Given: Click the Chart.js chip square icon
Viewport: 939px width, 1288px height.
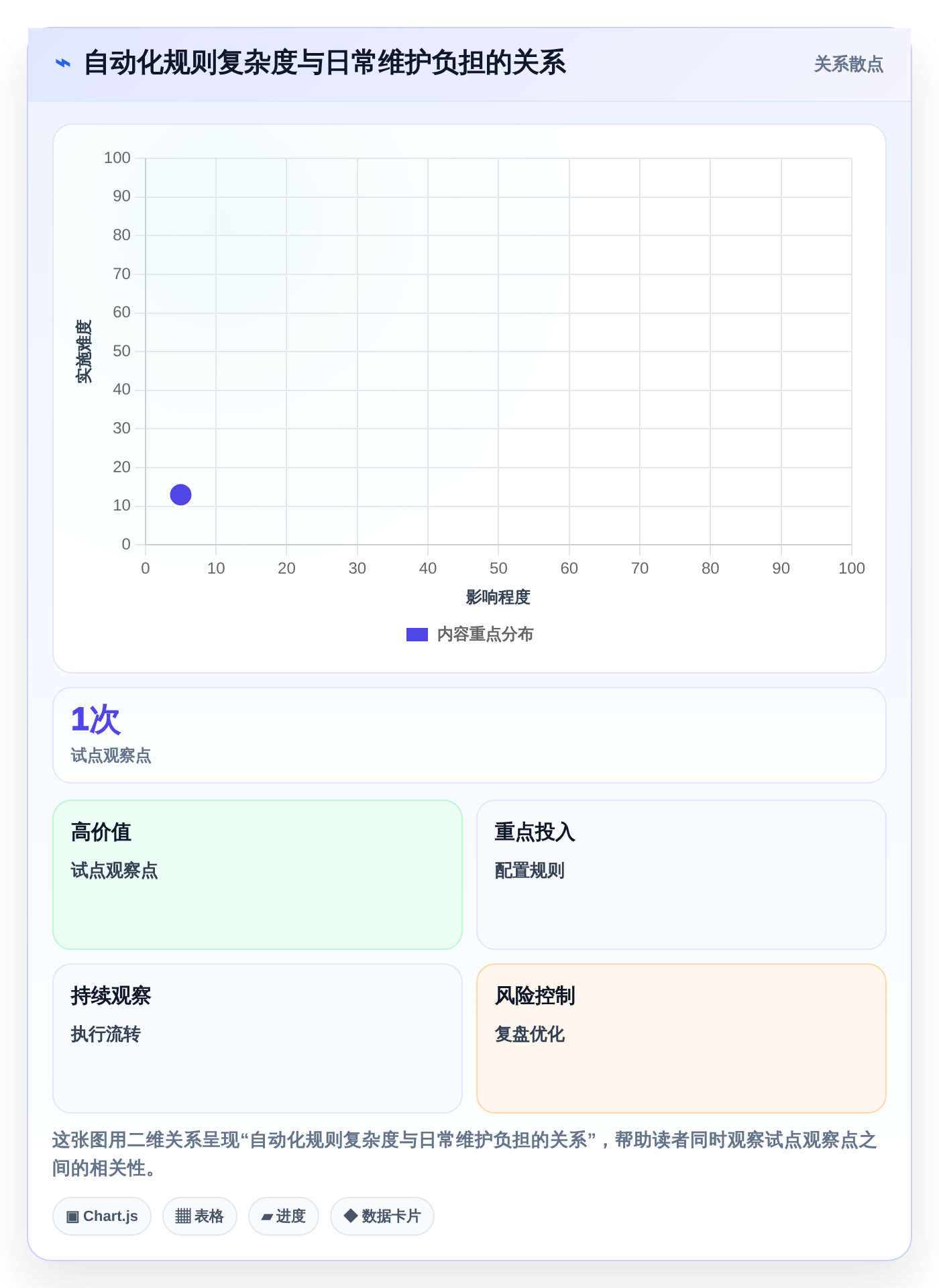Looking at the screenshot, I should tap(72, 1216).
